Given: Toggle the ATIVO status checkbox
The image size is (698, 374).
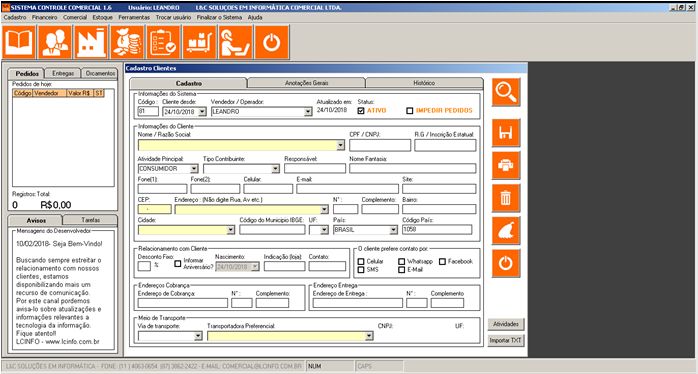Looking at the screenshot, I should coord(361,111).
